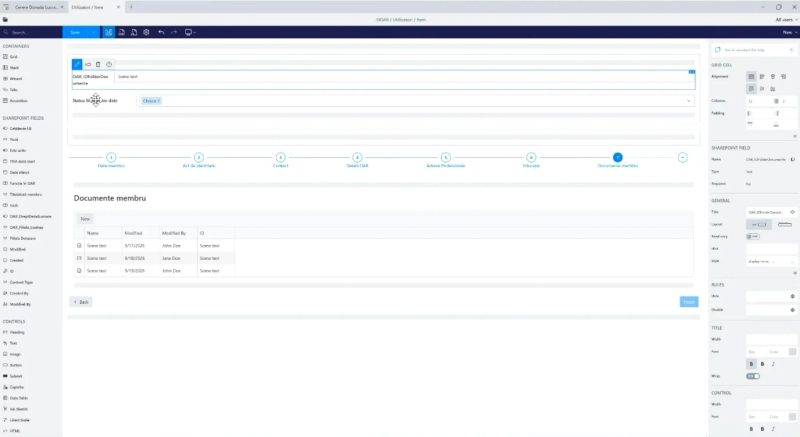The width and height of the screenshot is (800, 437).
Task: Open the Style dropdown in General section
Action: point(771,262)
